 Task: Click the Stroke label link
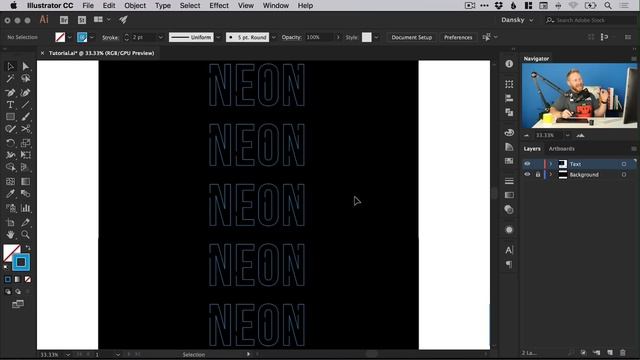tap(110, 37)
